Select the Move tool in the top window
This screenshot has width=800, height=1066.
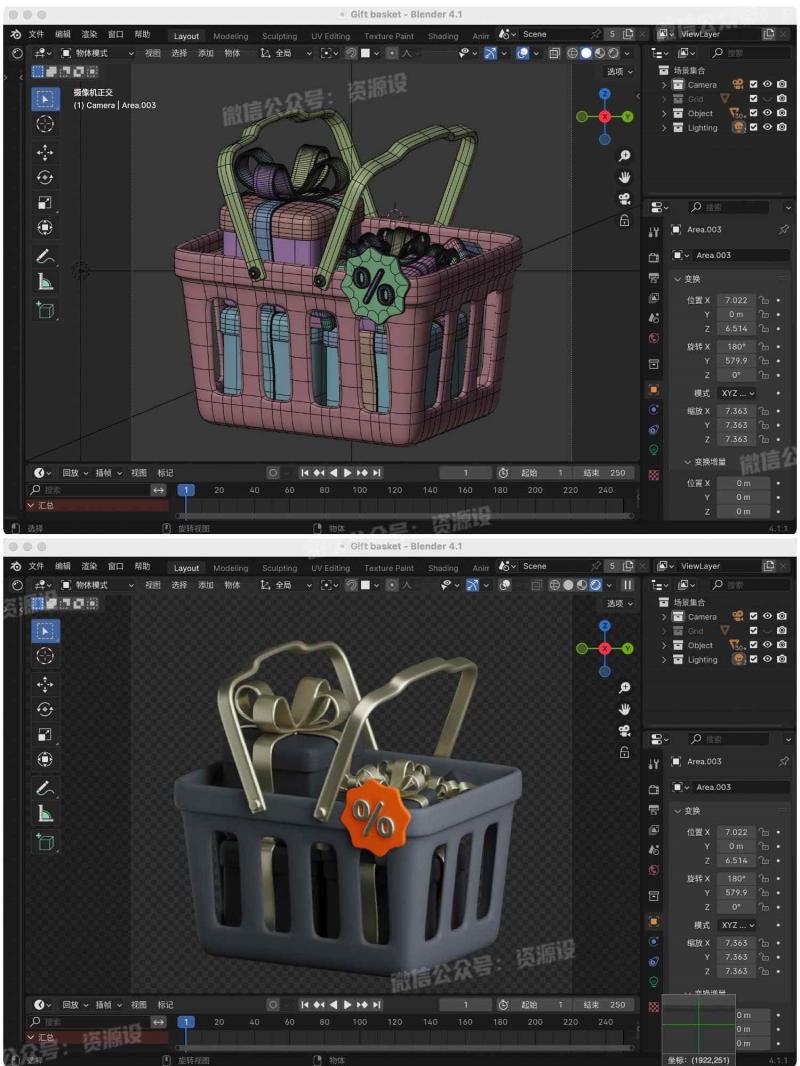(46, 152)
